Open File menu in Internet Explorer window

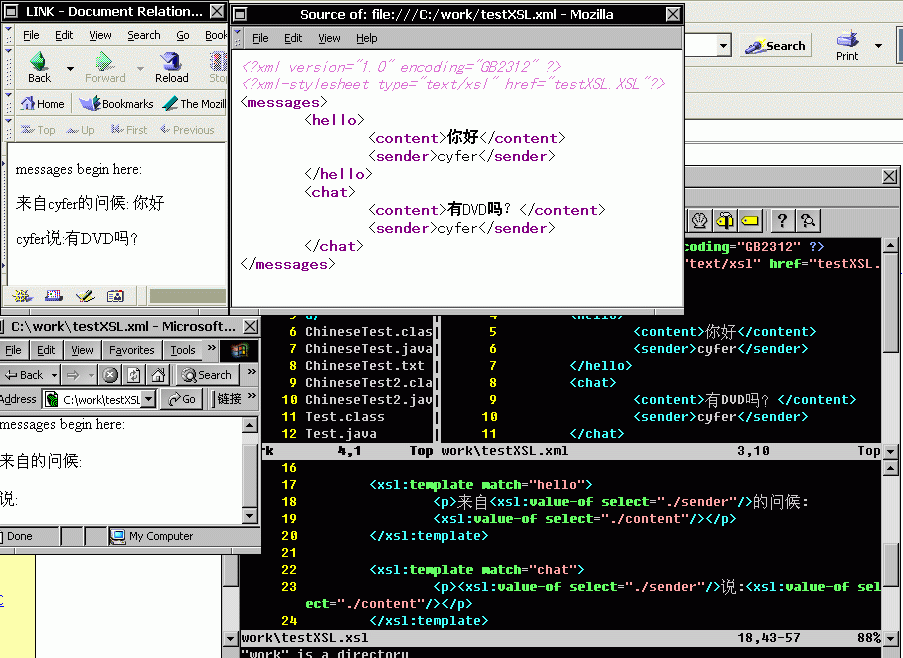coord(13,350)
